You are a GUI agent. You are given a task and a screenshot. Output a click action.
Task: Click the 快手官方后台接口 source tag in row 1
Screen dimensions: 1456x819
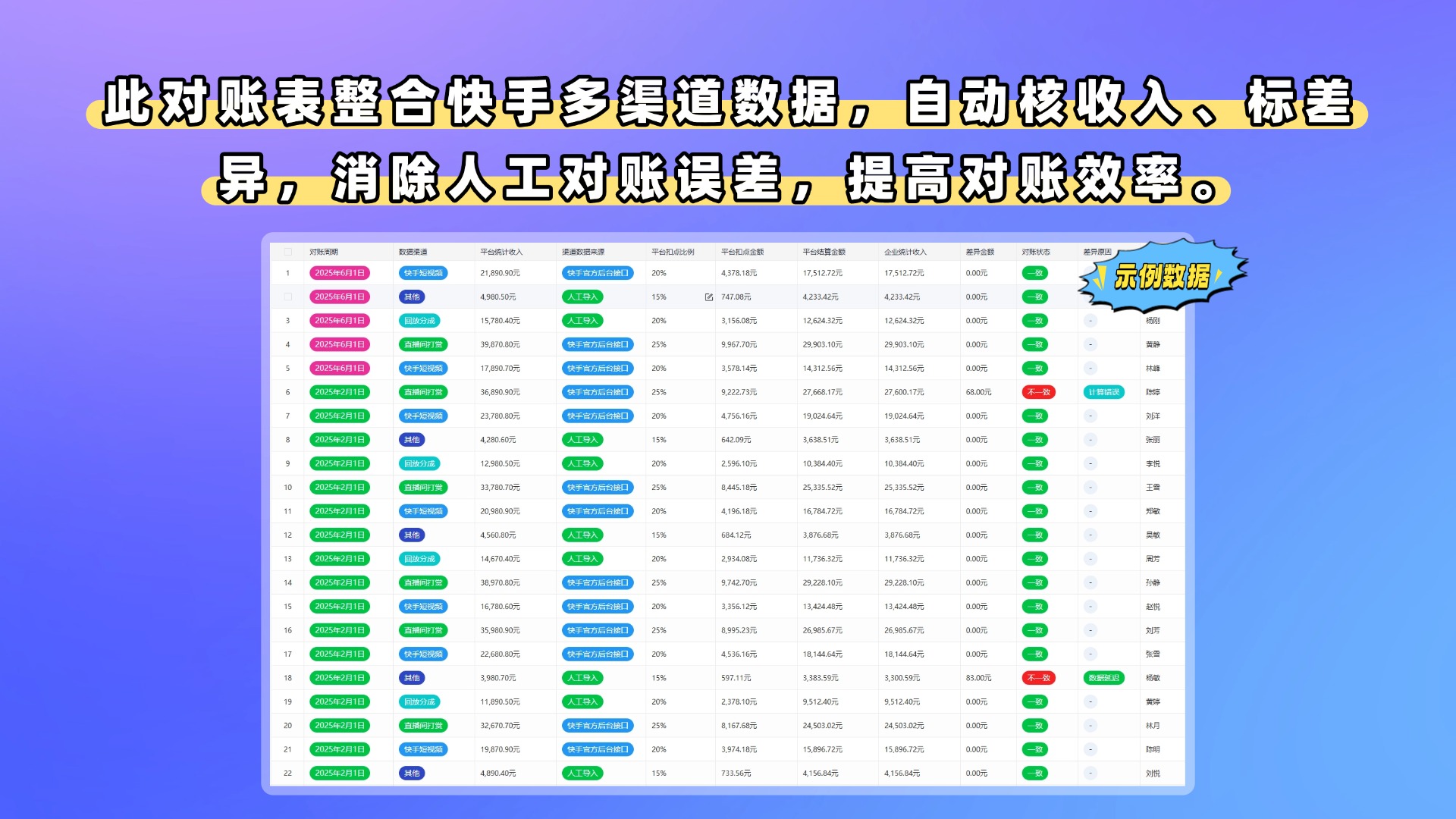598,273
